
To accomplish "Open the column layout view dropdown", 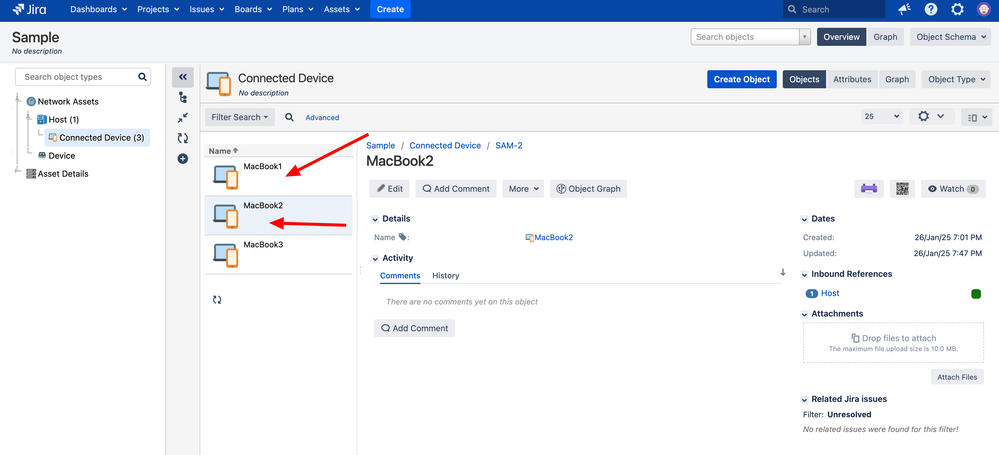I will tap(976, 117).
